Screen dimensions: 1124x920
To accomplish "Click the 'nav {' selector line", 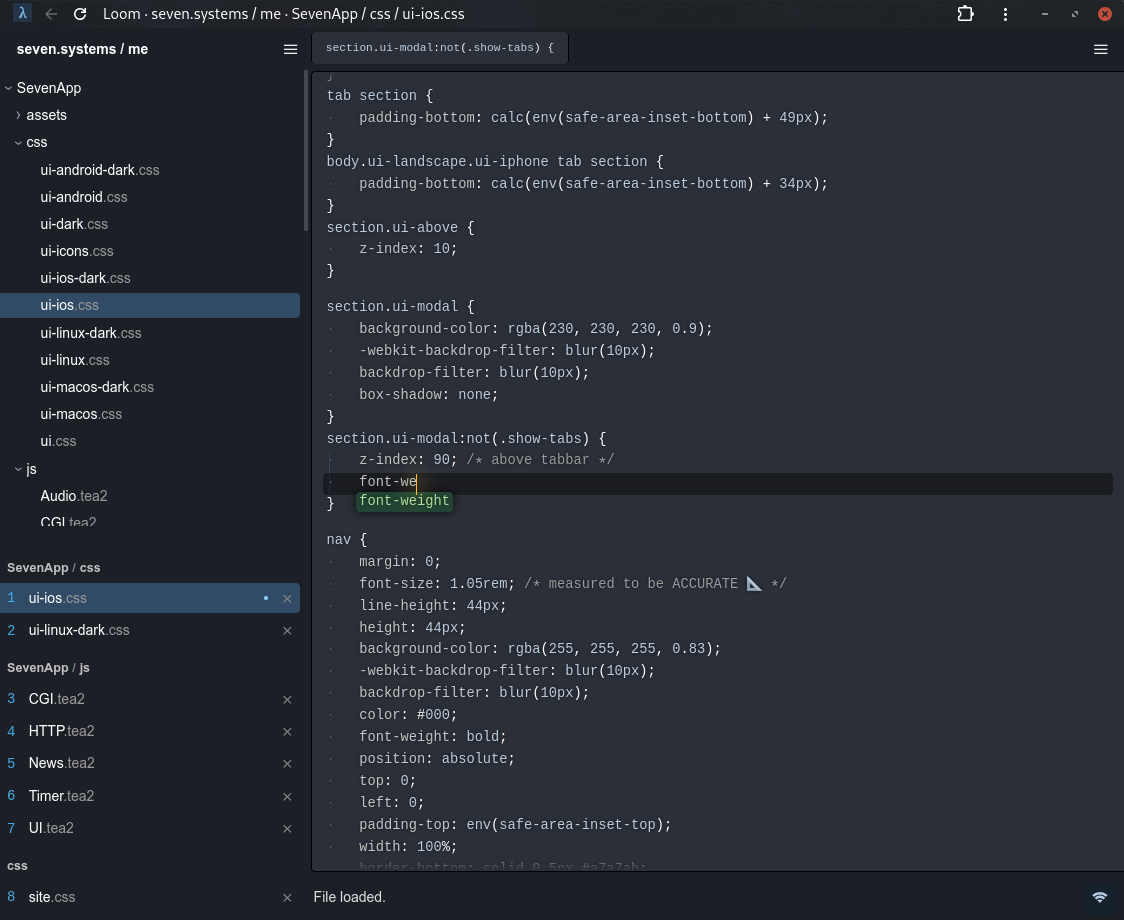I will (x=347, y=540).
